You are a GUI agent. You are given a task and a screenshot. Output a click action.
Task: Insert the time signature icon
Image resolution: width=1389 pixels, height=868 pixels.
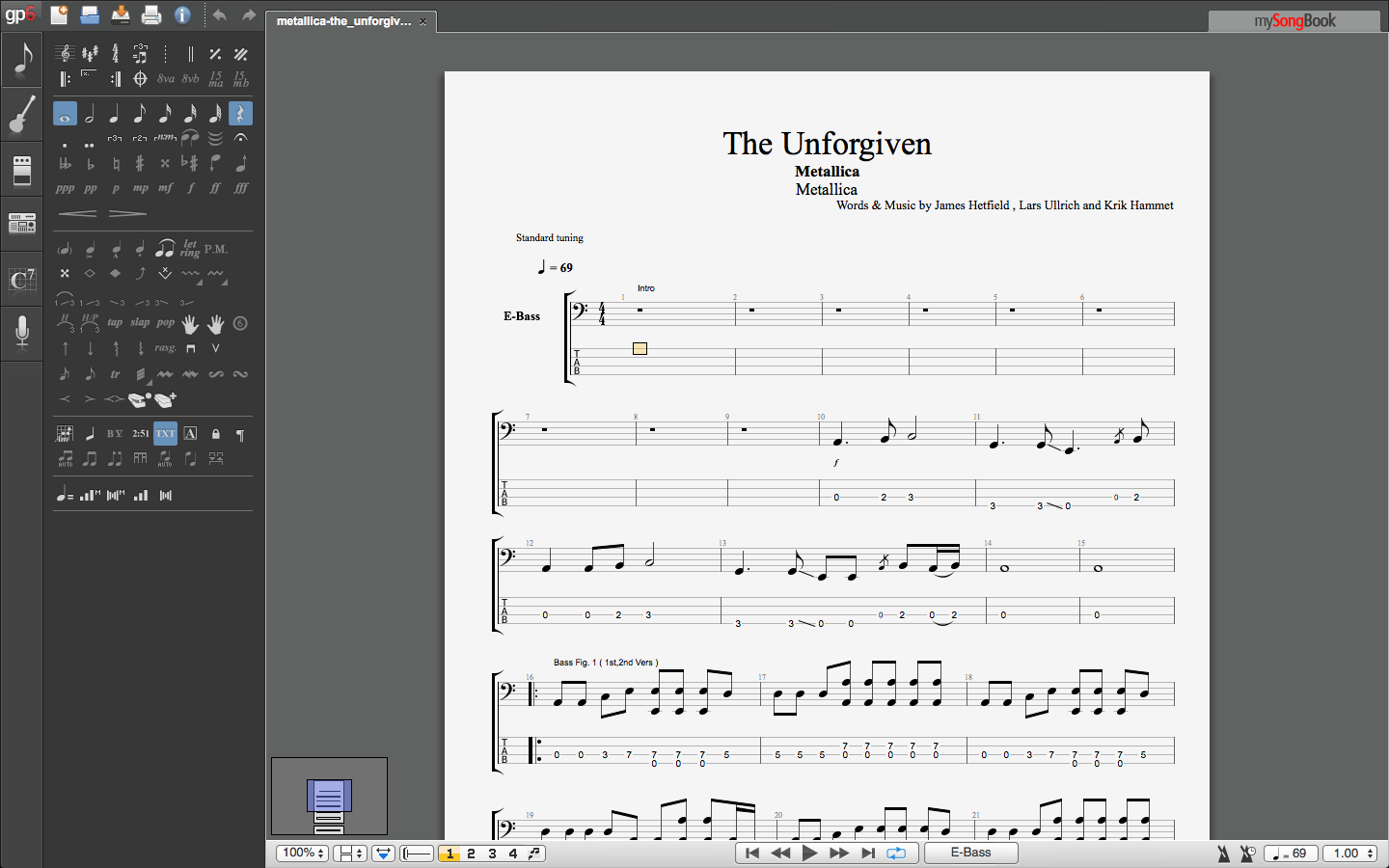coord(115,54)
